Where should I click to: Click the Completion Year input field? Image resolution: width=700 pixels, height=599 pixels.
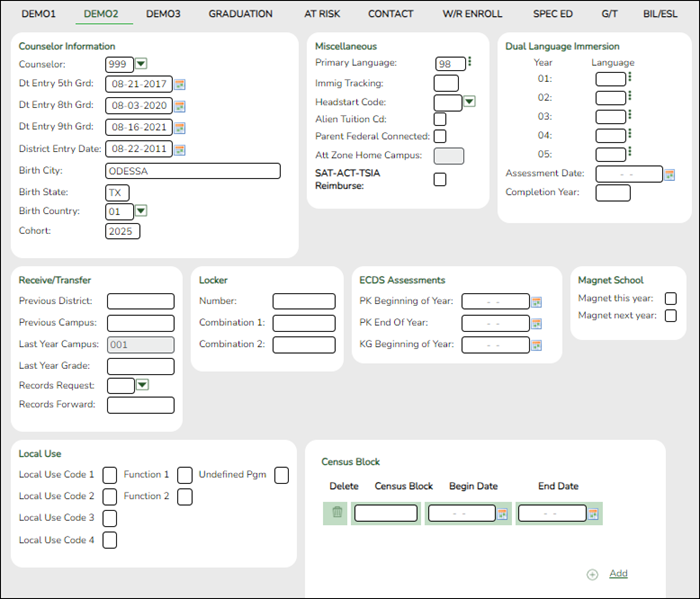coord(613,193)
